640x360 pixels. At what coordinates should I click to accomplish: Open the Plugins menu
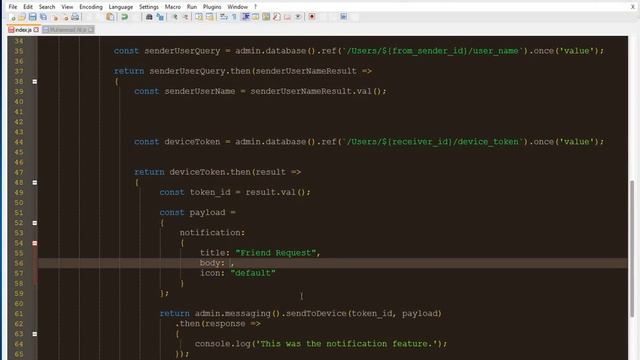[x=212, y=7]
